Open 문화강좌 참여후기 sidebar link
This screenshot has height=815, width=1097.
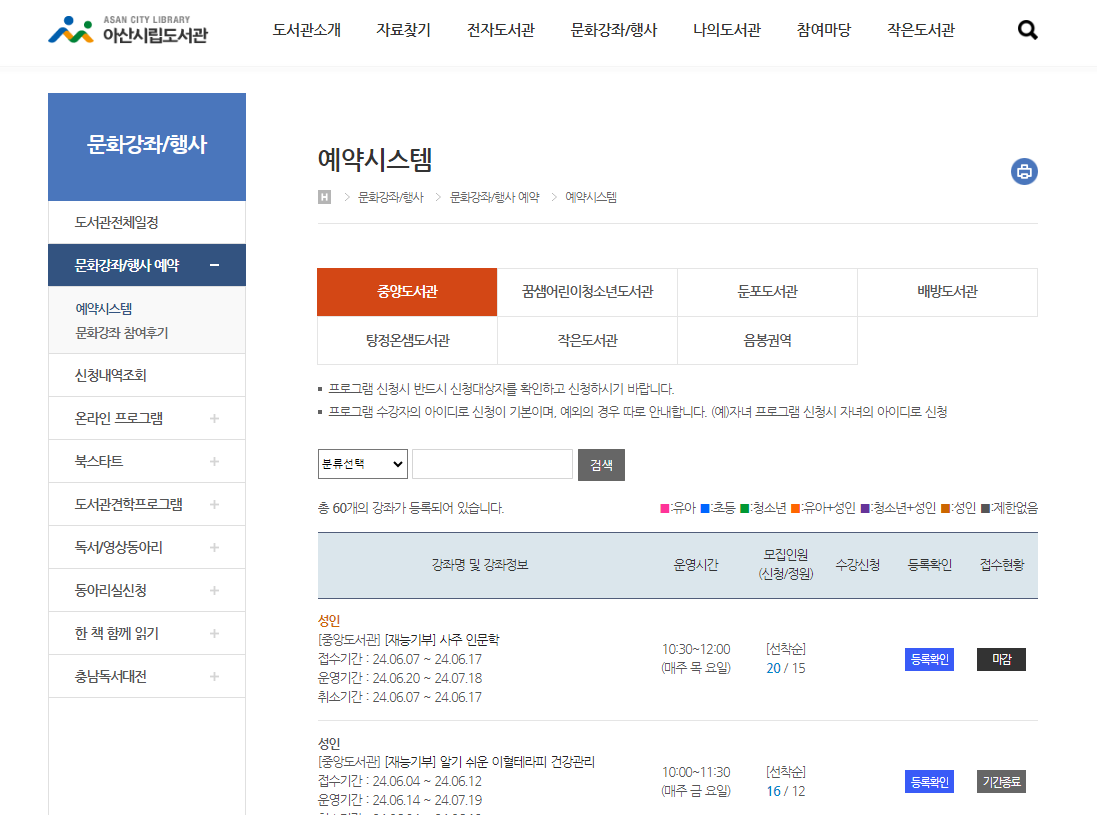coord(122,333)
